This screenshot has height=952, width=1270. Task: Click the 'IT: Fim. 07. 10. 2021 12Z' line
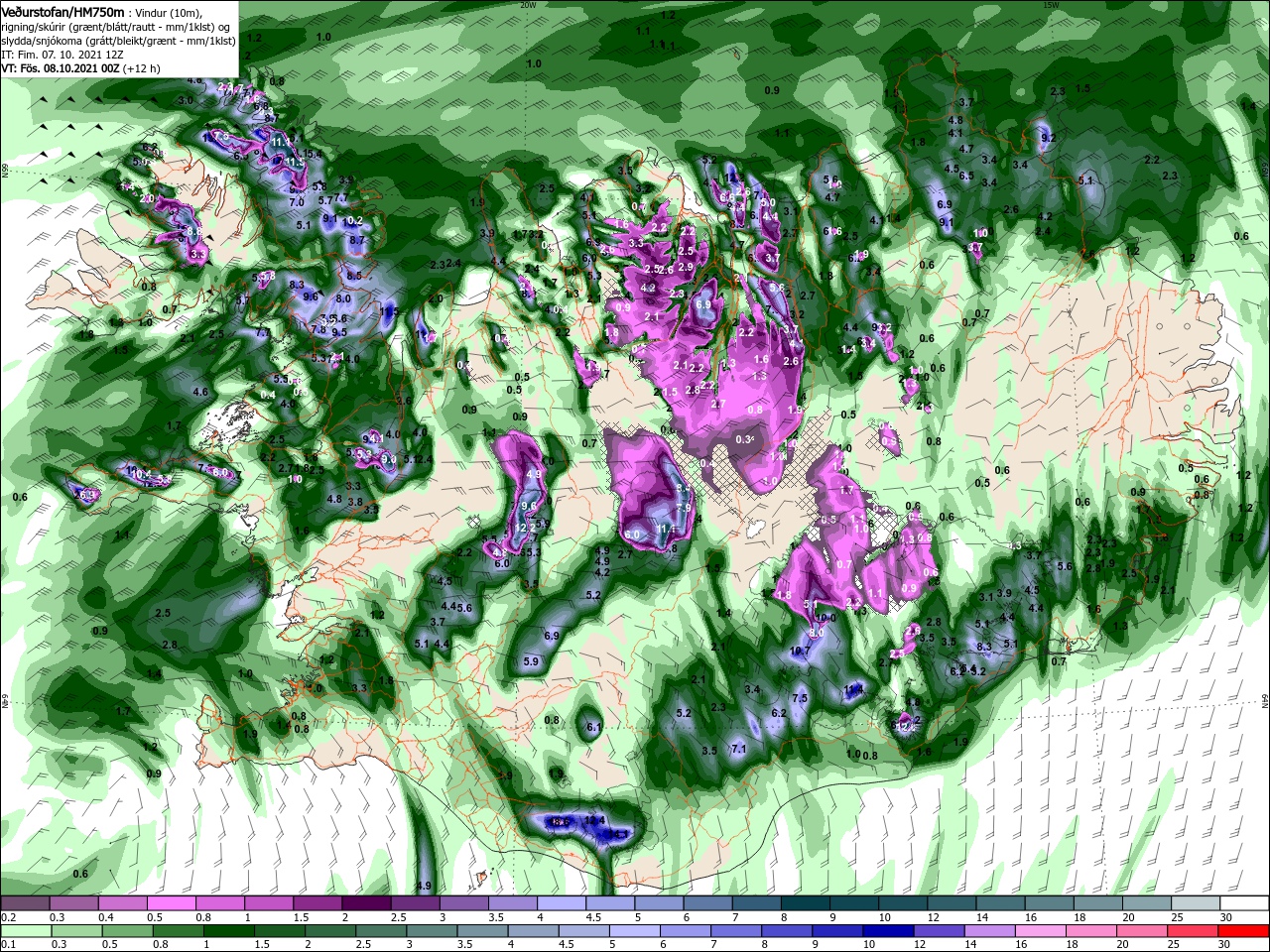61,55
